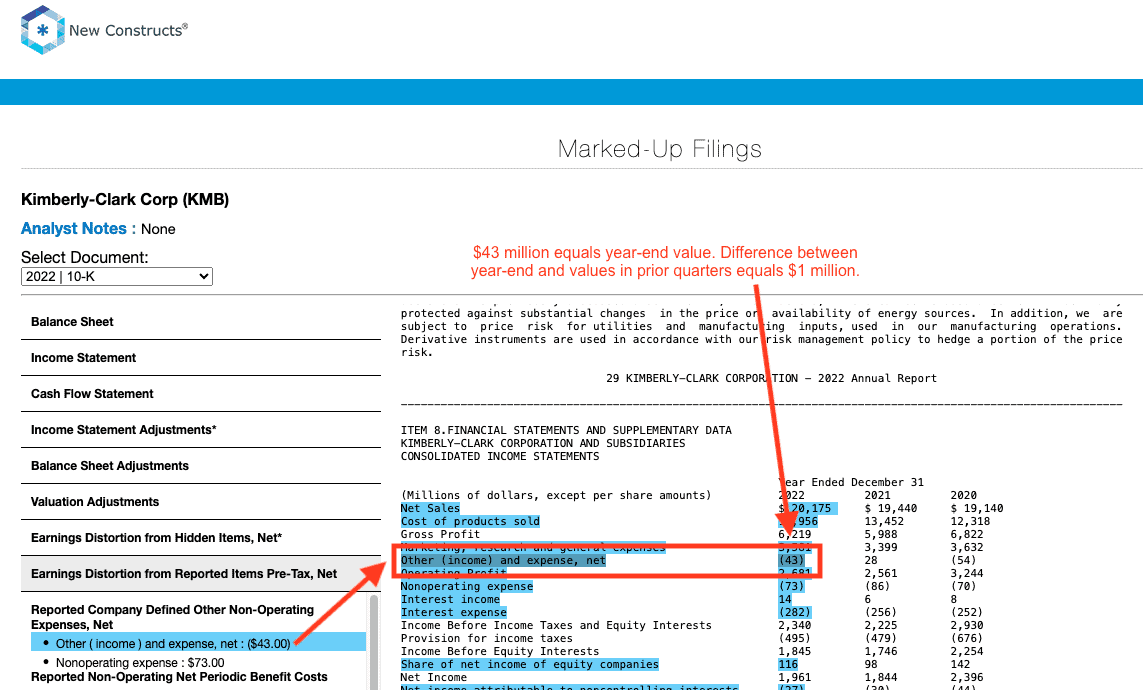Click the "Gross Profit" line label

point(440,535)
